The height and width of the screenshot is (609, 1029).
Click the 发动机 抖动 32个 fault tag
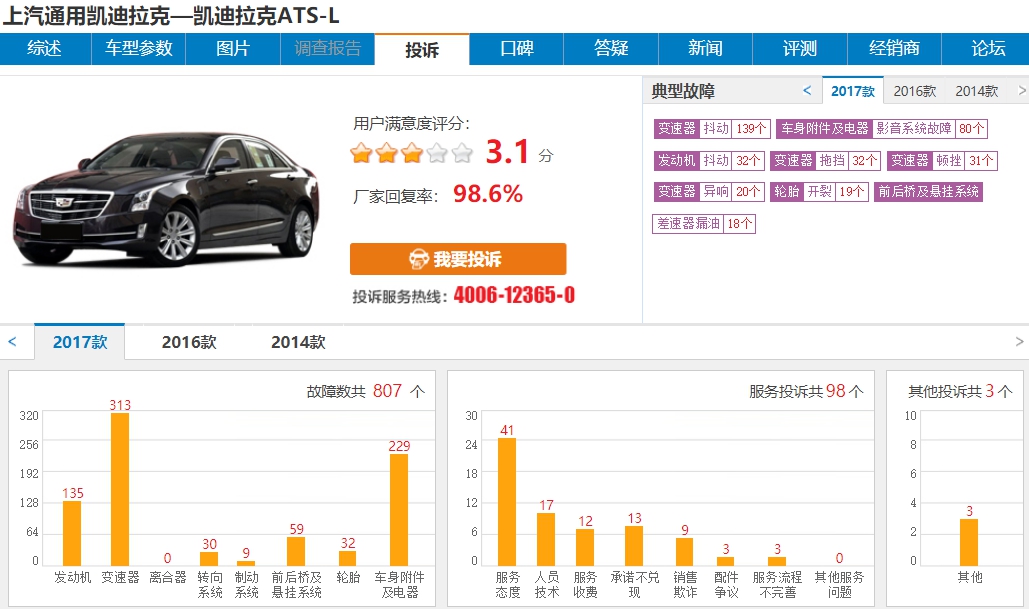point(709,160)
